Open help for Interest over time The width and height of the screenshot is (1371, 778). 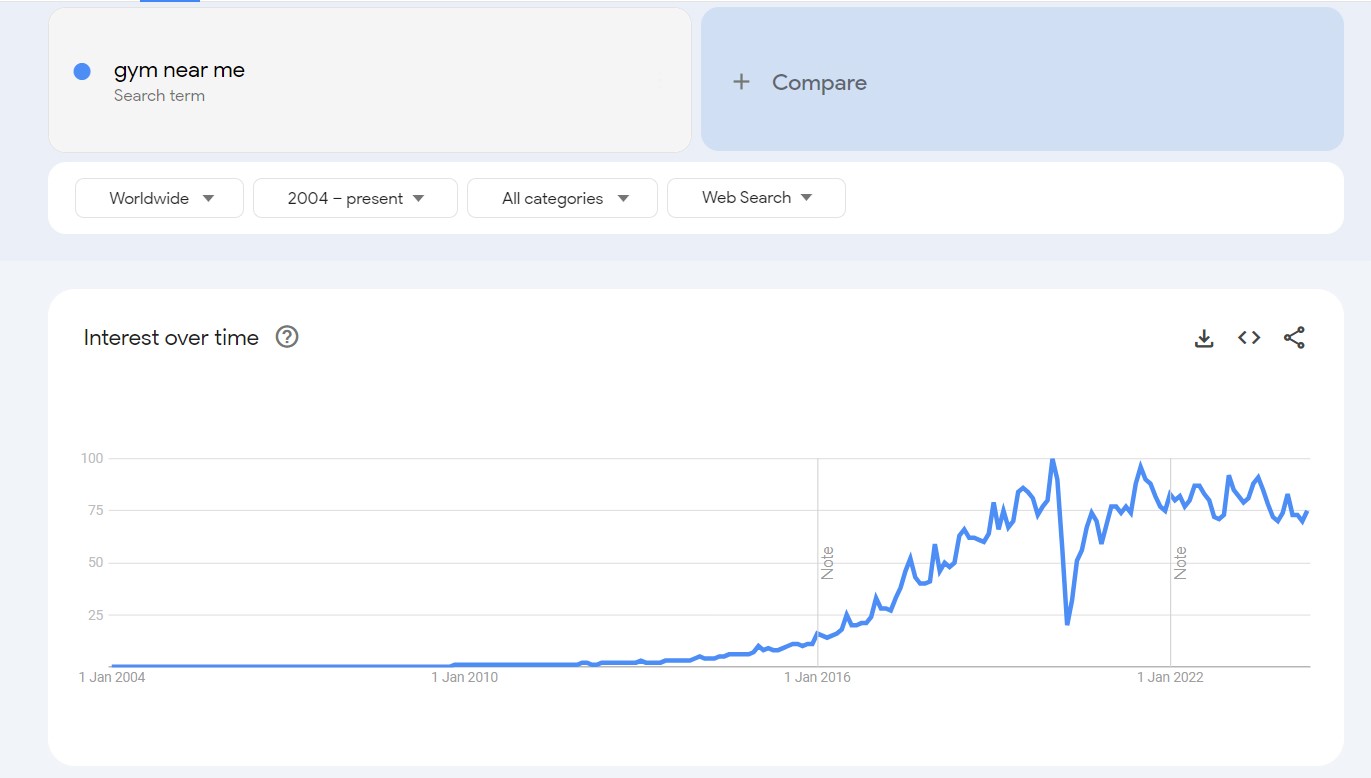click(287, 337)
